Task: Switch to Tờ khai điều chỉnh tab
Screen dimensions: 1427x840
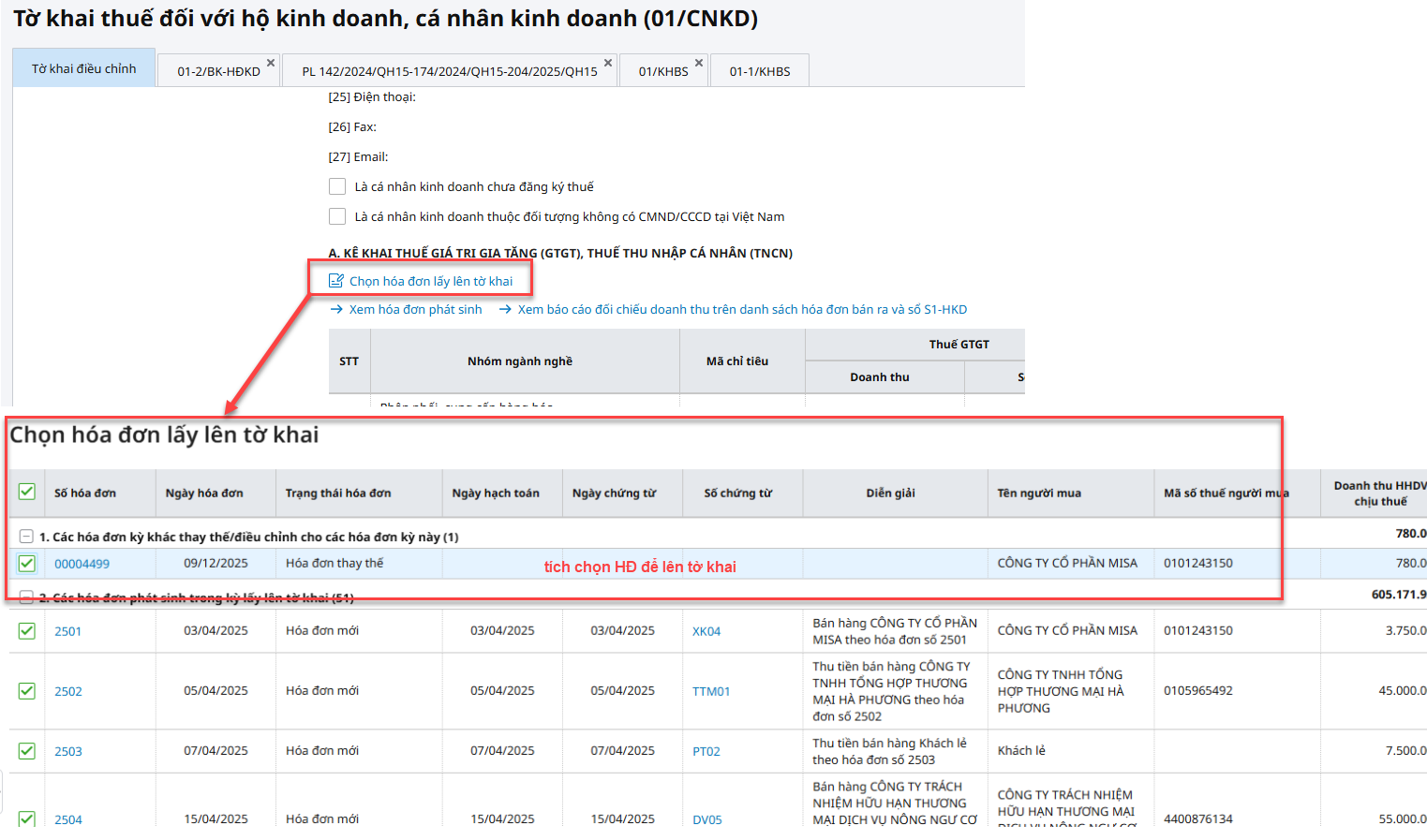Action: tap(83, 68)
